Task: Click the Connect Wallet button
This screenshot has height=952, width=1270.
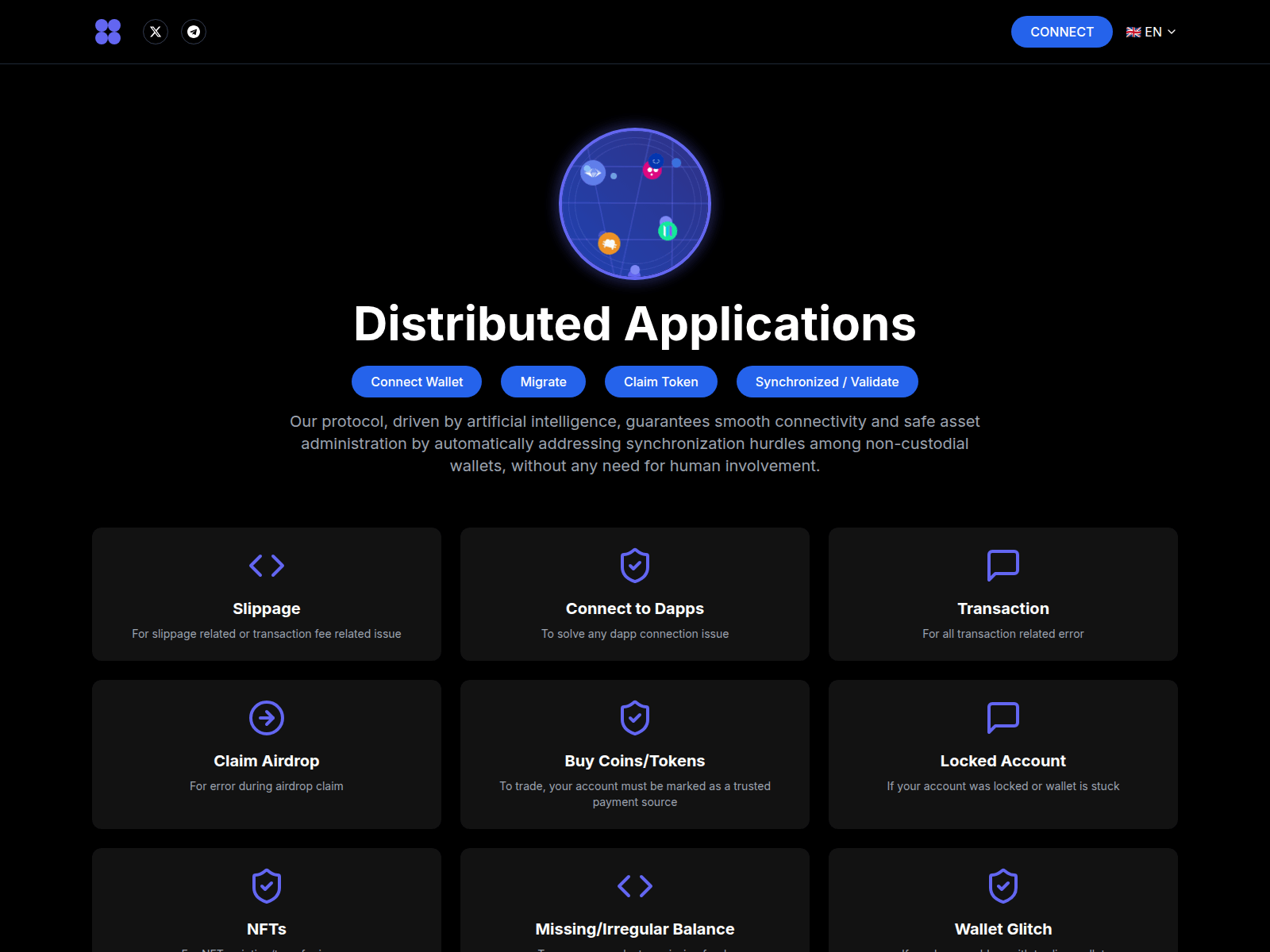Action: tap(417, 382)
